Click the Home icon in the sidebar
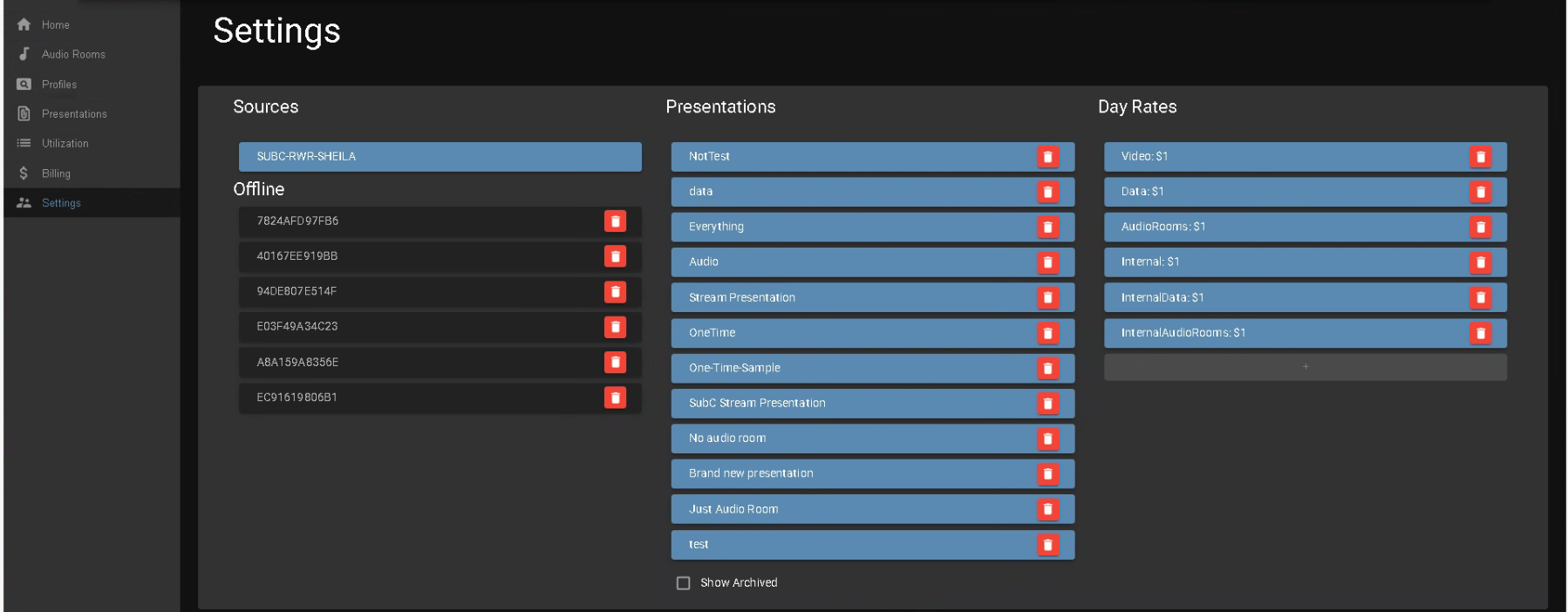1568x612 pixels. point(24,24)
